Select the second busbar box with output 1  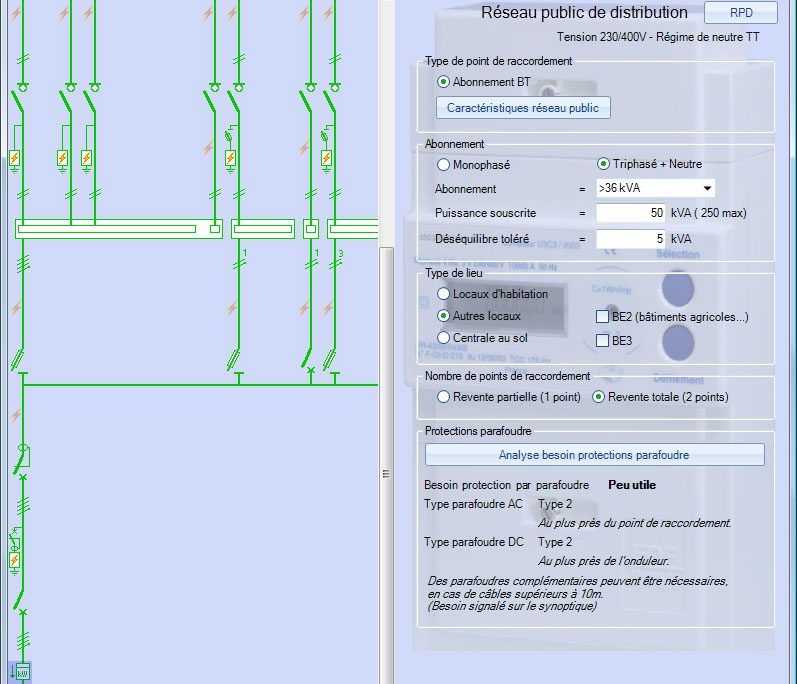click(x=263, y=229)
